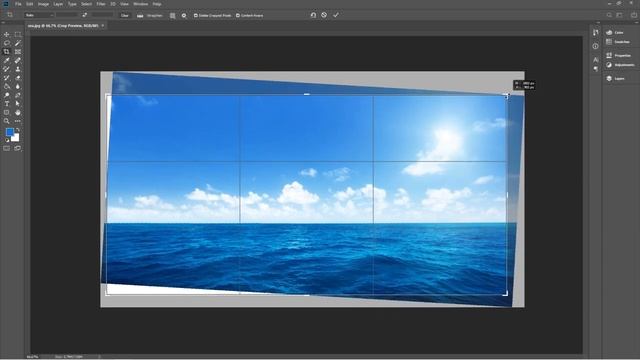Open the File menu
Image resolution: width=640 pixels, height=360 pixels.
pyautogui.click(x=18, y=4)
